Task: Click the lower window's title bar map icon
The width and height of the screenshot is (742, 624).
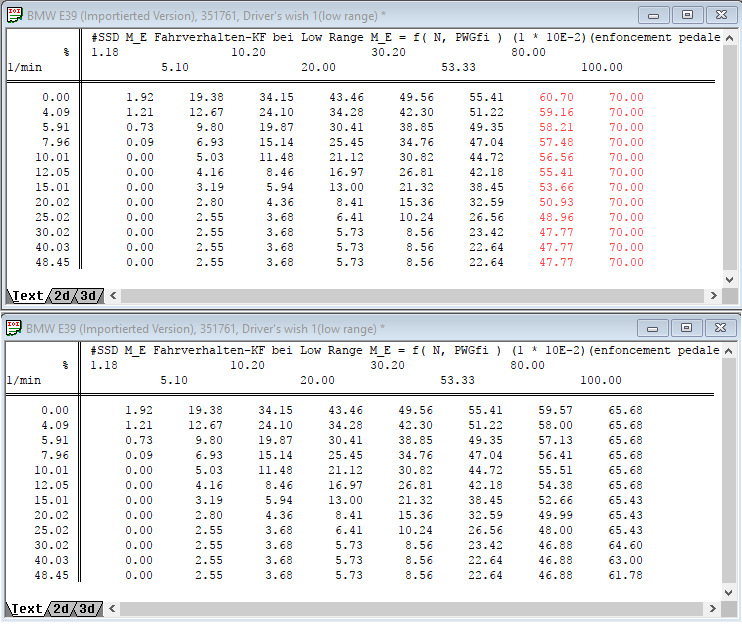Action: coord(14,327)
